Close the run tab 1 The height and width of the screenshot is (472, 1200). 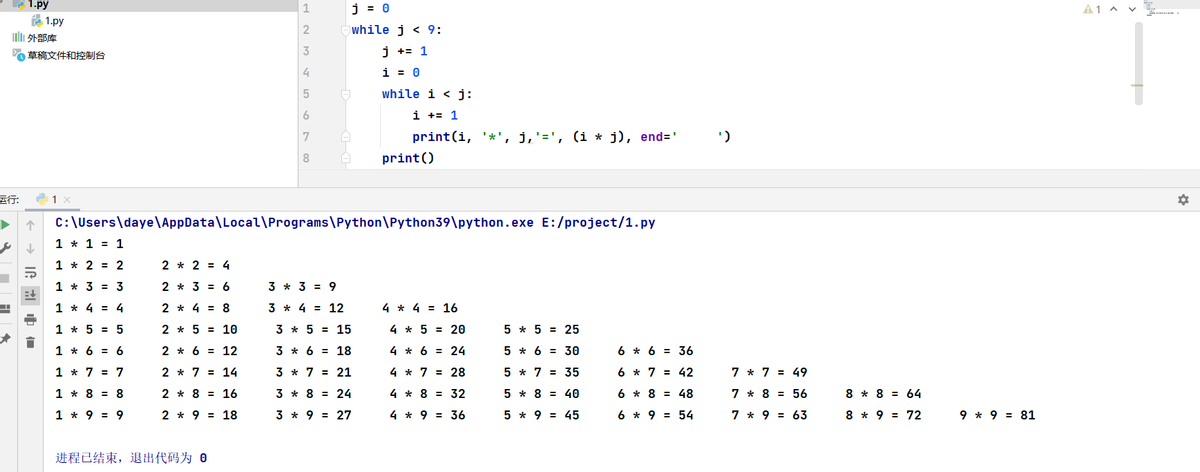pyautogui.click(x=66, y=200)
